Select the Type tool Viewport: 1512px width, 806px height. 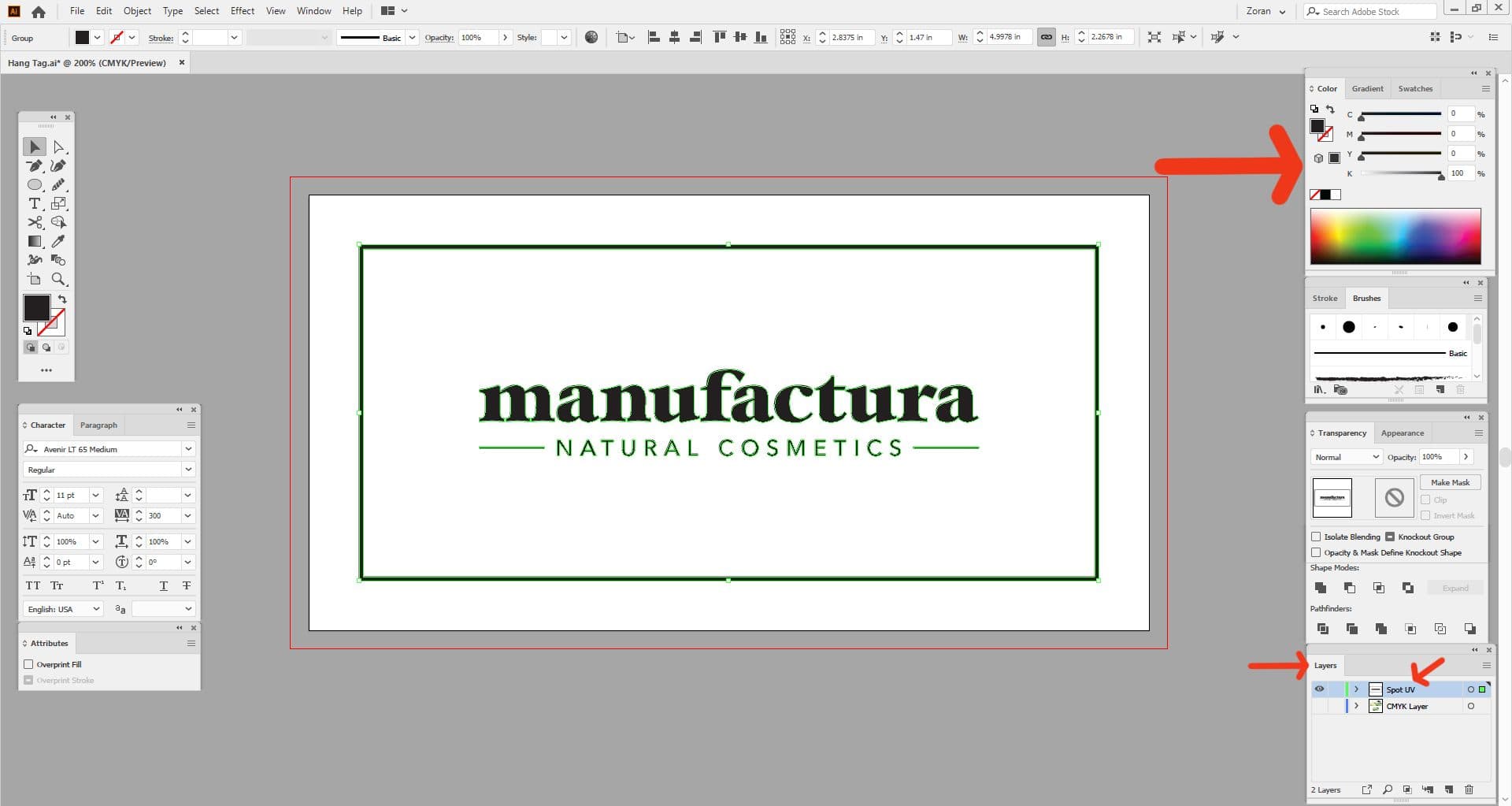point(35,203)
